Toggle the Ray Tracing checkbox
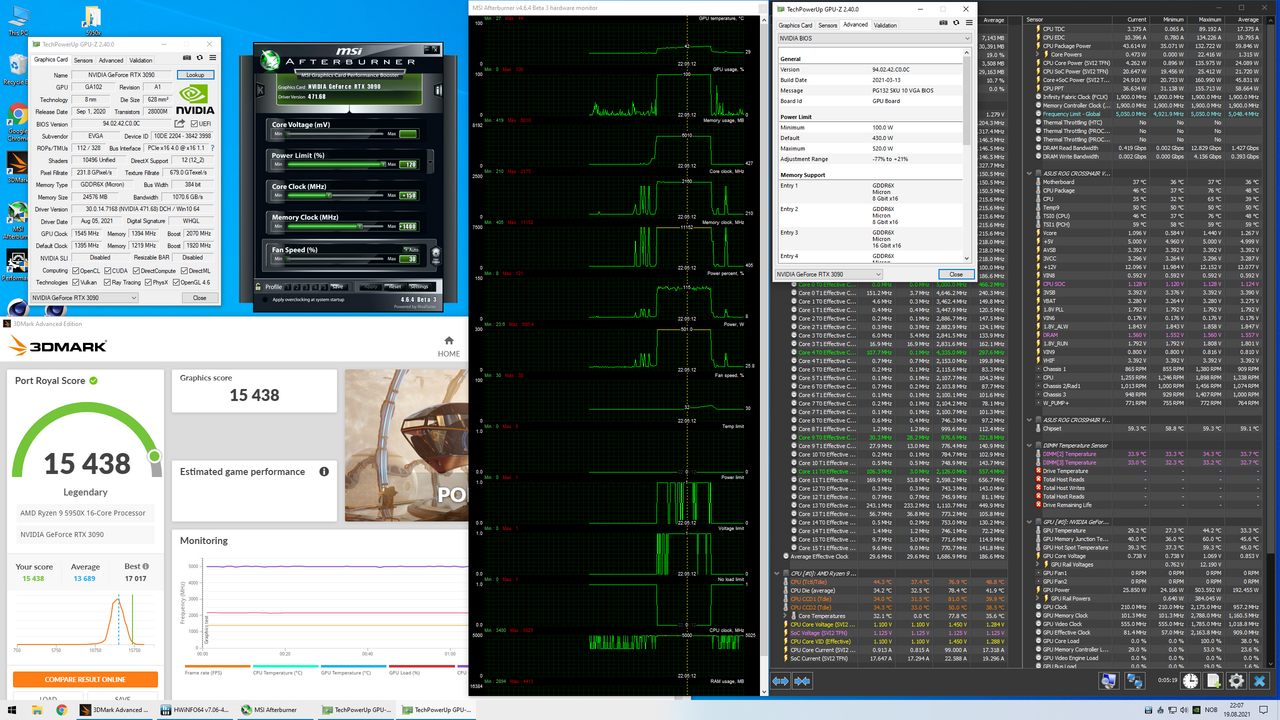 pyautogui.click(x=107, y=283)
